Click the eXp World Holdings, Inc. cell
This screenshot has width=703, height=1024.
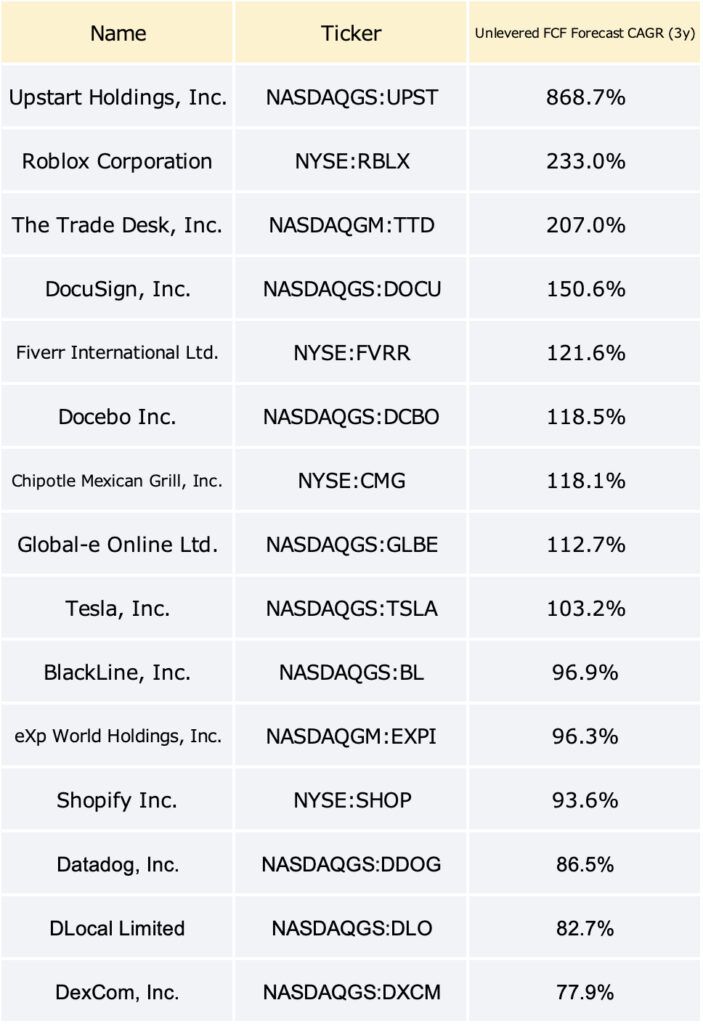click(x=117, y=736)
